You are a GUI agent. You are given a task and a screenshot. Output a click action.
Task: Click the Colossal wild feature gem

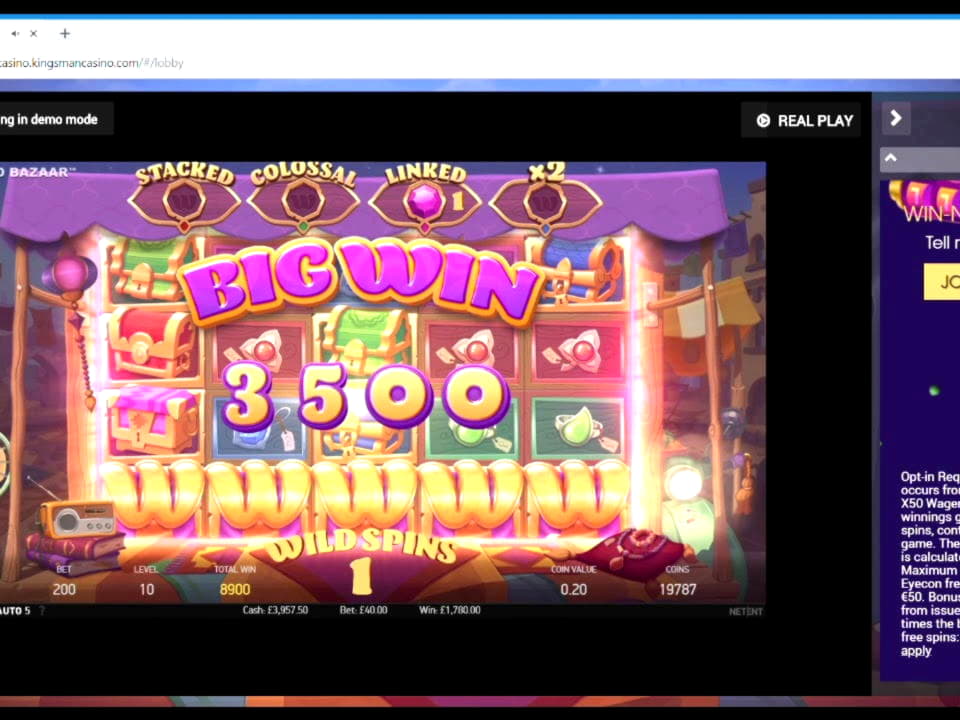point(302,200)
